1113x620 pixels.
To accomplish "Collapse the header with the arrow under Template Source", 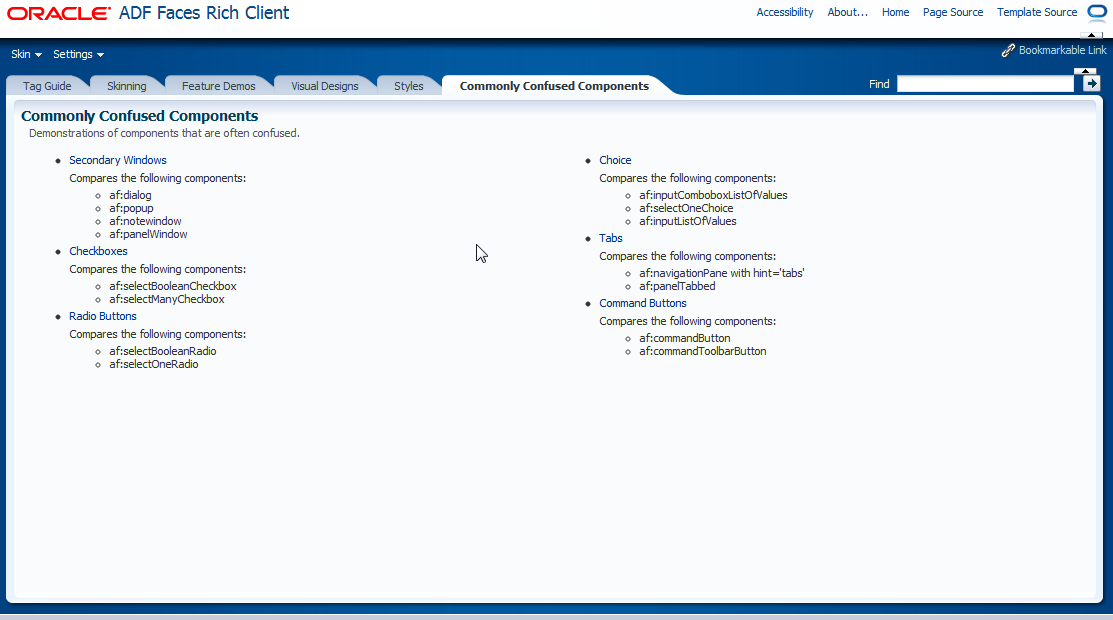I will tap(1091, 35).
